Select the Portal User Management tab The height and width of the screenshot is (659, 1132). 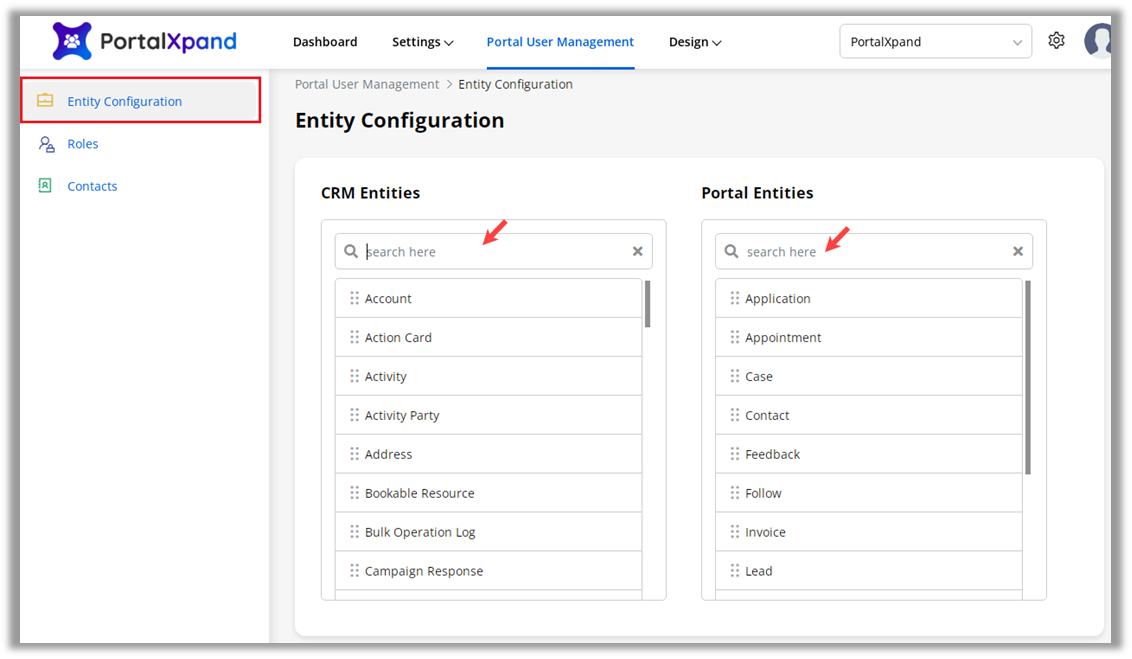560,42
